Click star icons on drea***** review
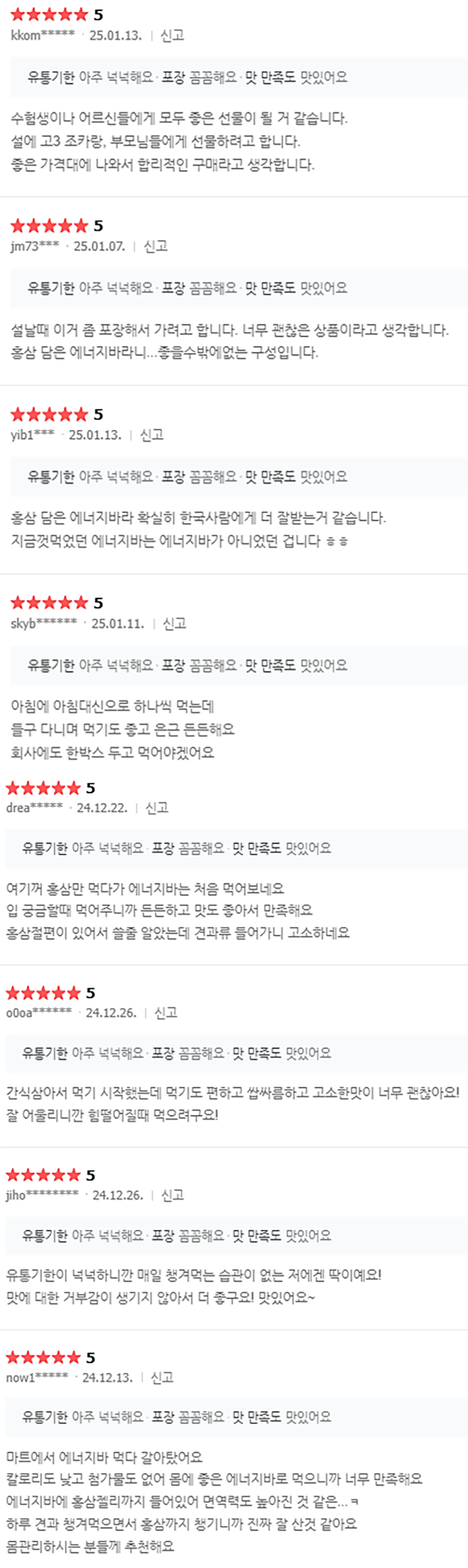The height and width of the screenshot is (1568, 468). [43, 788]
